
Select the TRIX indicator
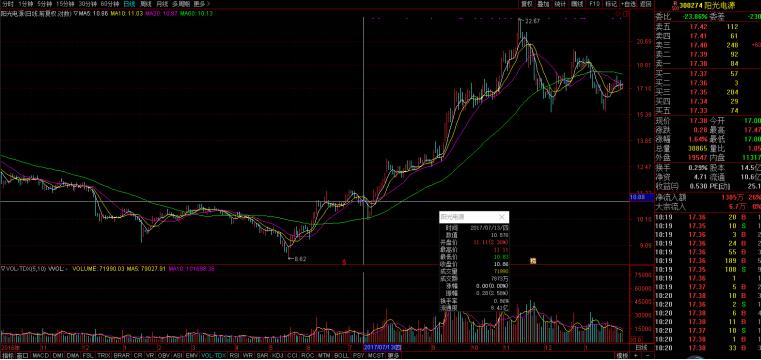point(104,355)
